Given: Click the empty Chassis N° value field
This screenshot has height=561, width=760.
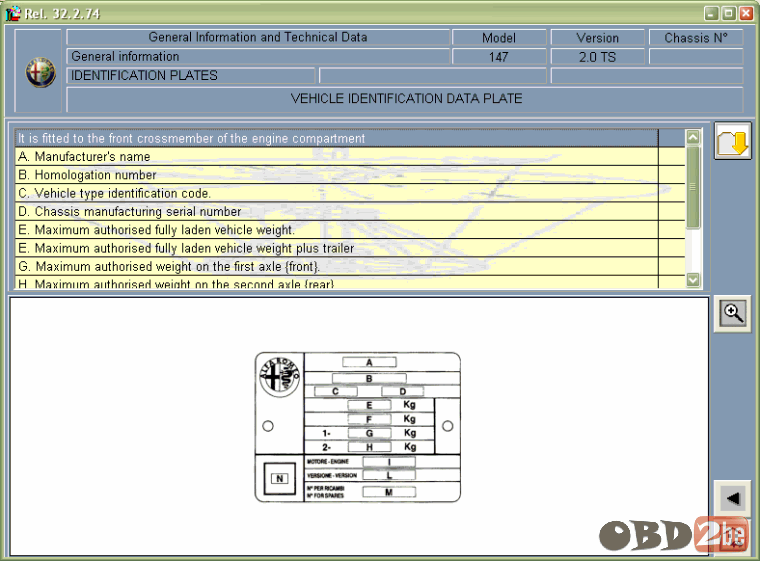Looking at the screenshot, I should click(x=696, y=57).
